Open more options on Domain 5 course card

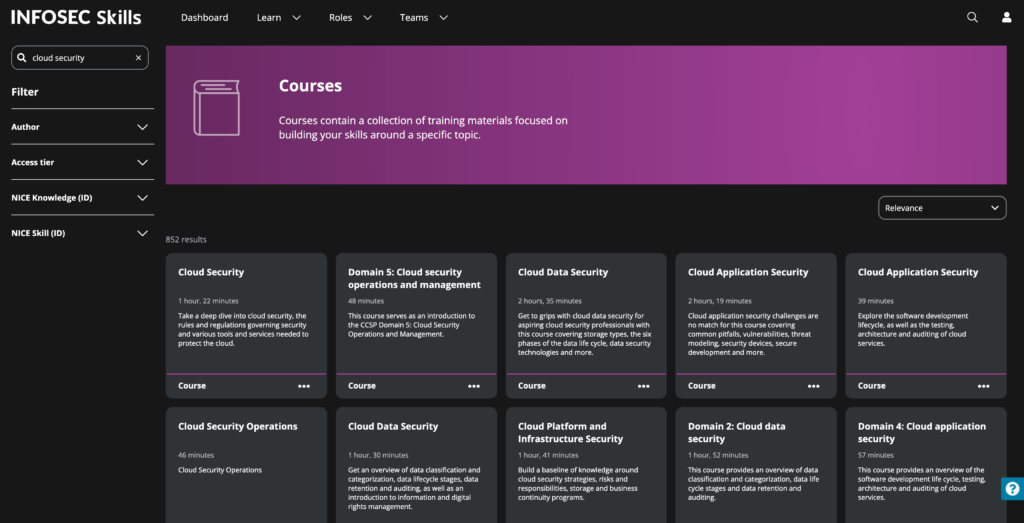[x=474, y=386]
